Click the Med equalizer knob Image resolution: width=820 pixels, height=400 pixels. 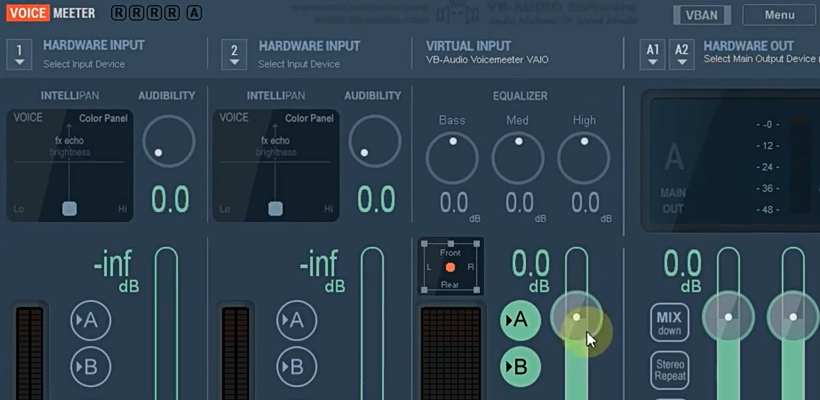(x=518, y=157)
